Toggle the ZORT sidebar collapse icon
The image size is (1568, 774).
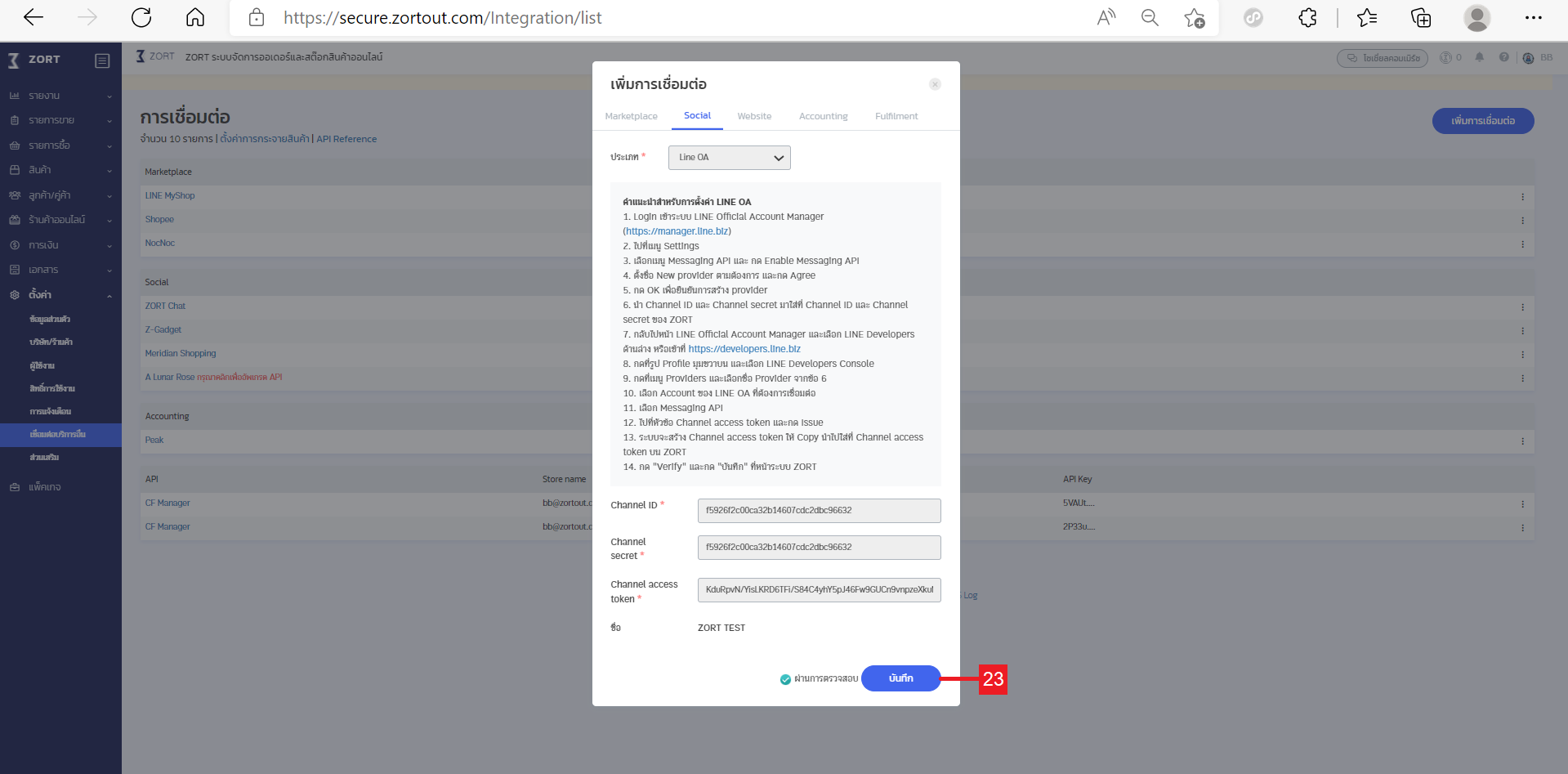click(102, 60)
